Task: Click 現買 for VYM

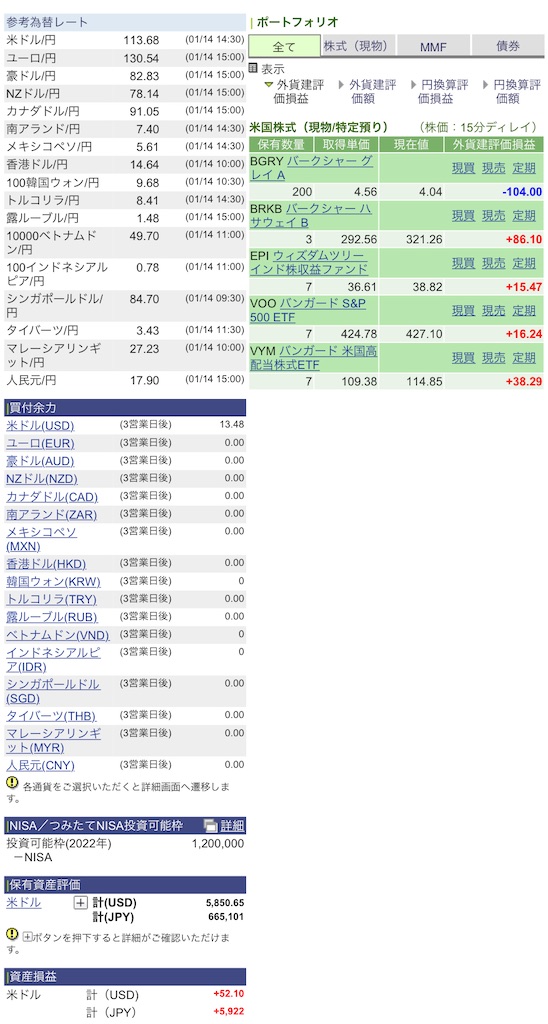Action: (463, 359)
